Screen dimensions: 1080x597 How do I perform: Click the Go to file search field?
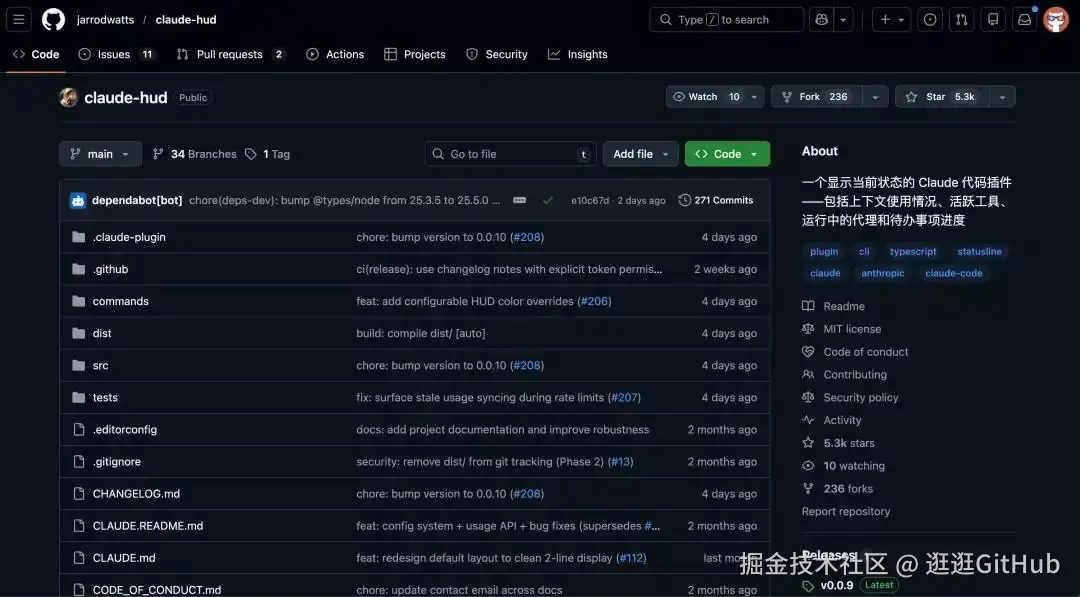[x=511, y=154]
